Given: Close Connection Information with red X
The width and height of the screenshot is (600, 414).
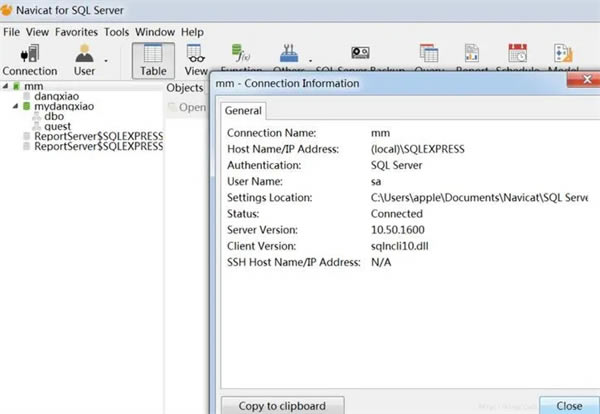Looking at the screenshot, I should pyautogui.click(x=585, y=80).
